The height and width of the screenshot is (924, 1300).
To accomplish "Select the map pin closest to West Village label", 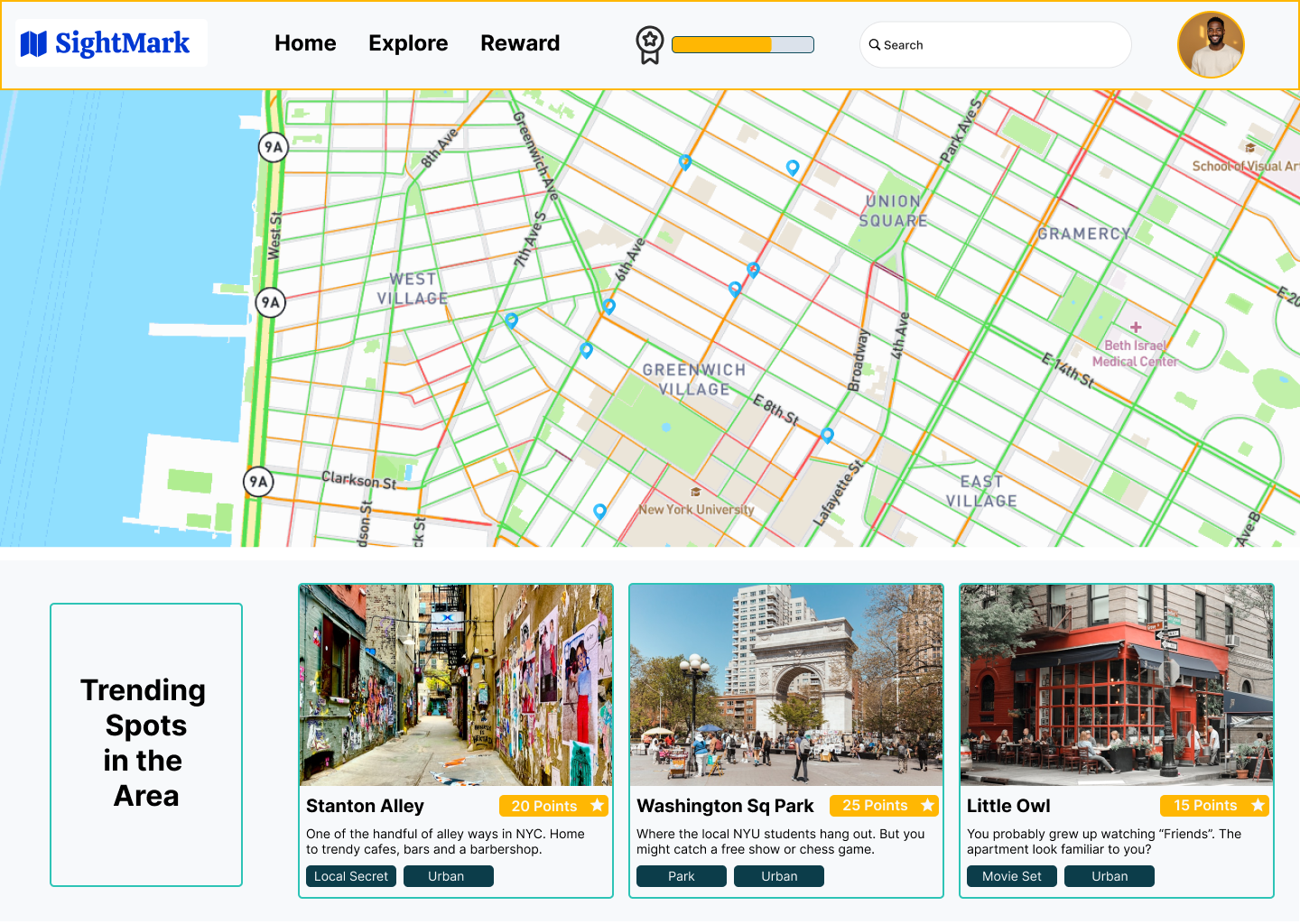I will [x=512, y=320].
